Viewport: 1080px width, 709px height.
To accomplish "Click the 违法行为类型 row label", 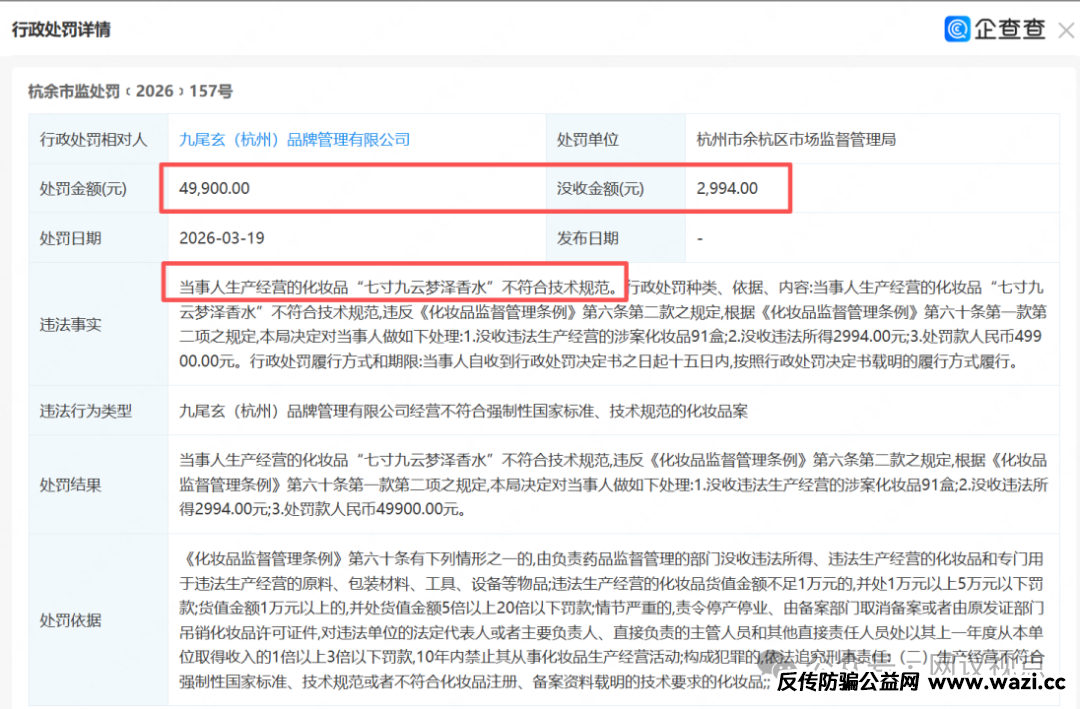I will point(85,410).
